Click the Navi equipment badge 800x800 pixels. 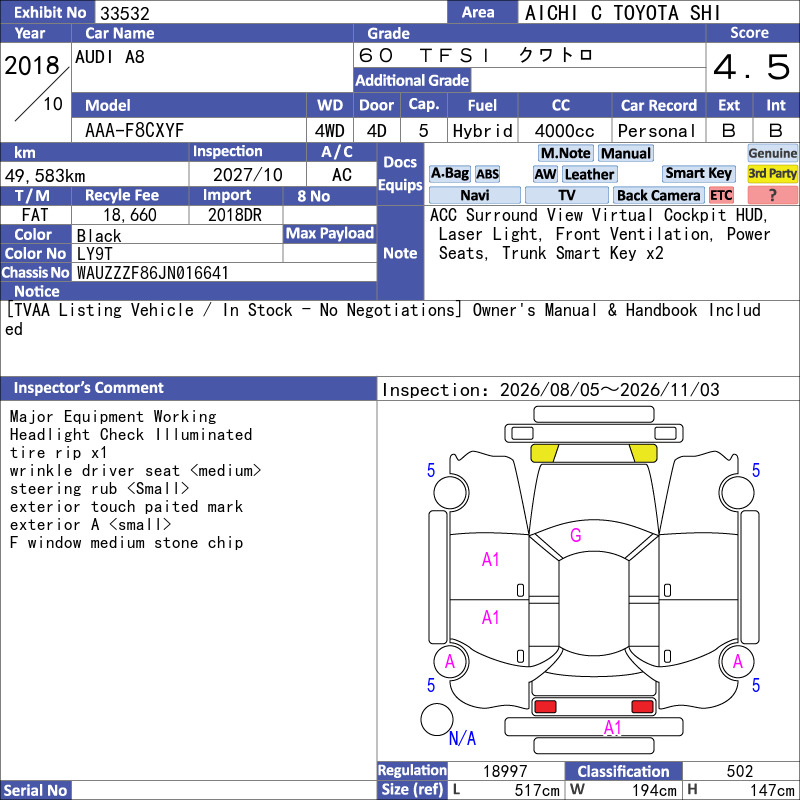point(474,195)
